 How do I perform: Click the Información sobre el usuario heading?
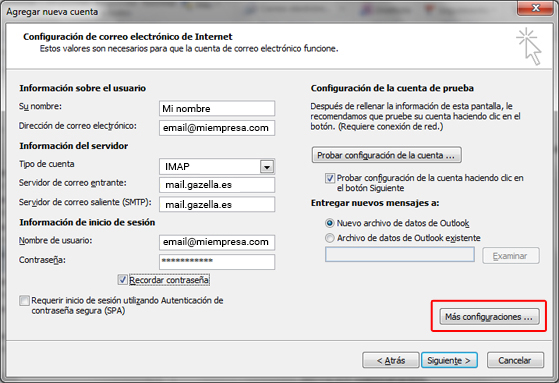tap(82, 88)
